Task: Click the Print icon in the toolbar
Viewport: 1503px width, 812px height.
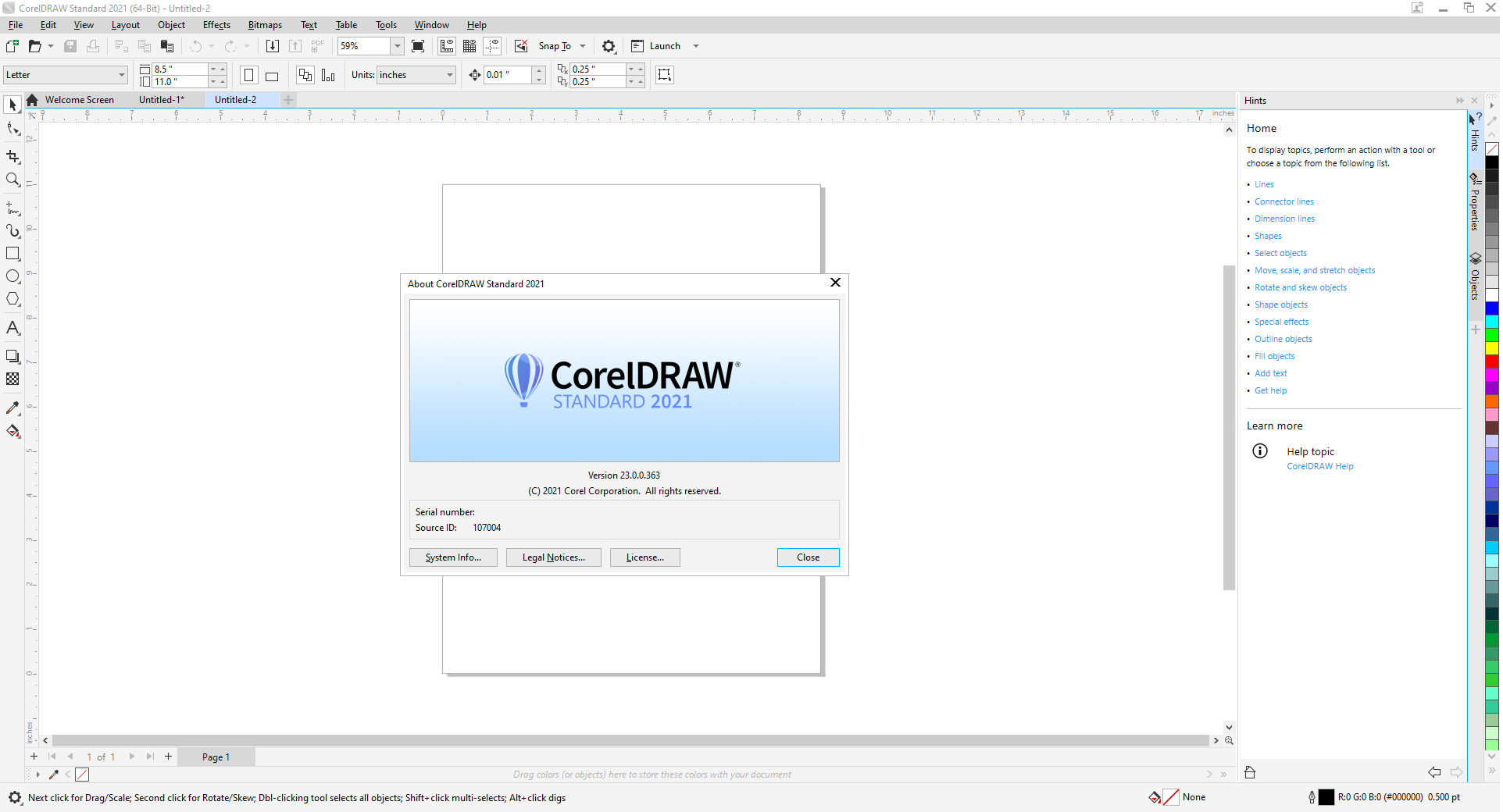Action: (x=93, y=46)
